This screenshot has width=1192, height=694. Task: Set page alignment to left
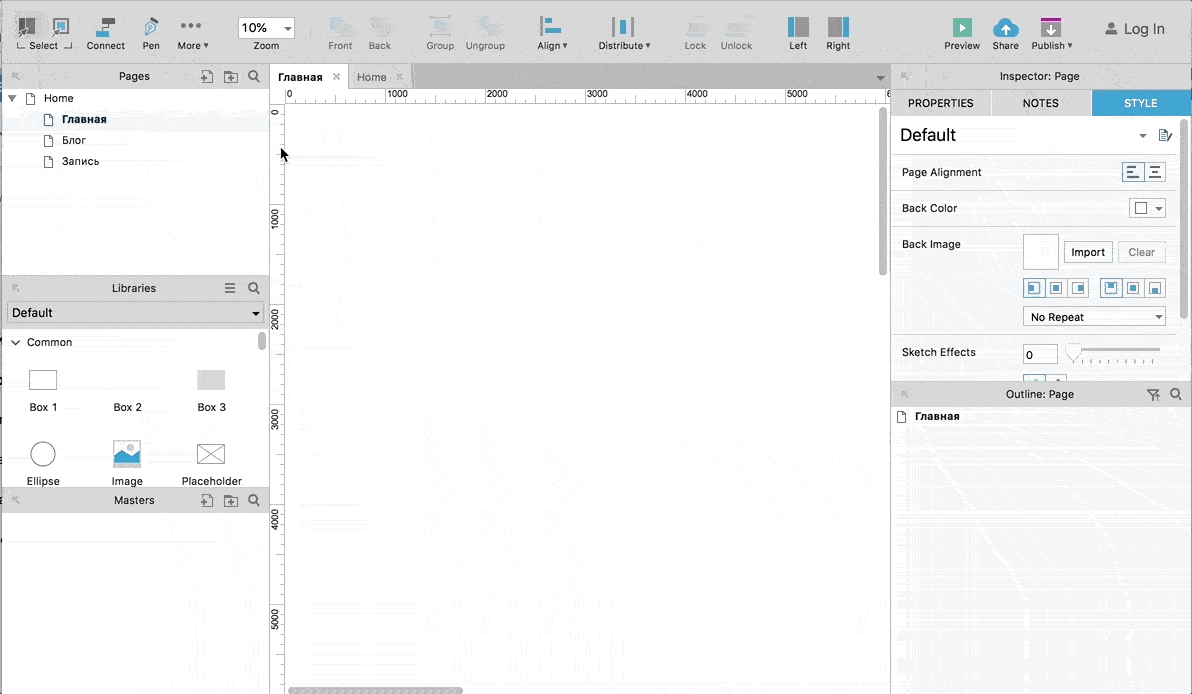click(1133, 173)
